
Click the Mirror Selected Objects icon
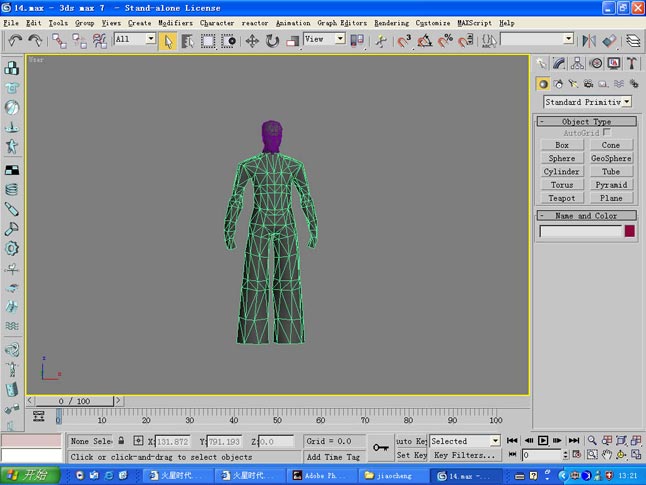pyautogui.click(x=589, y=41)
